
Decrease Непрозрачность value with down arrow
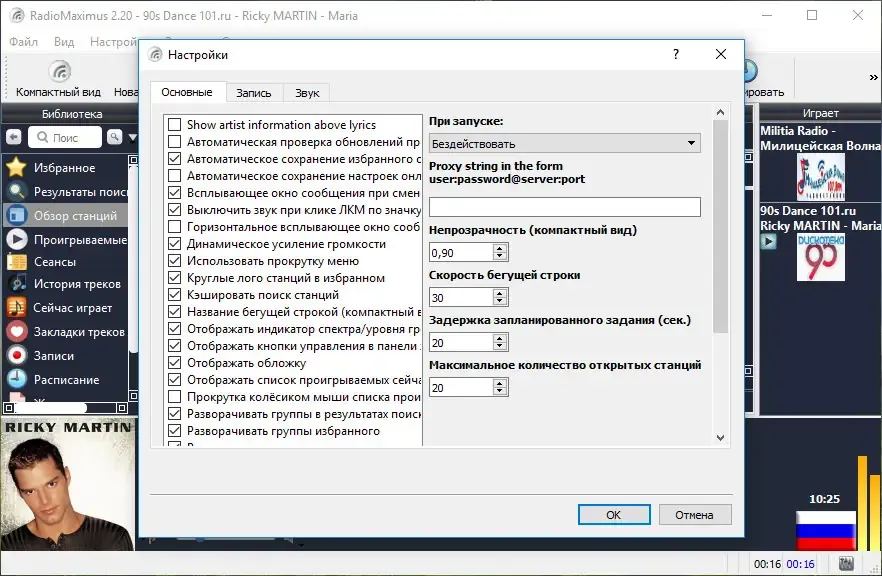point(500,256)
